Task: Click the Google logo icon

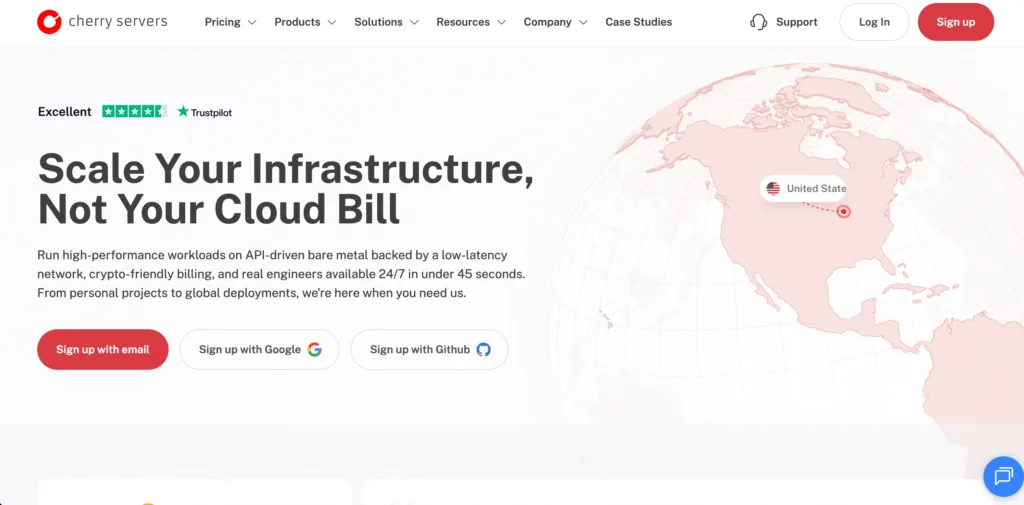Action: [x=314, y=350]
